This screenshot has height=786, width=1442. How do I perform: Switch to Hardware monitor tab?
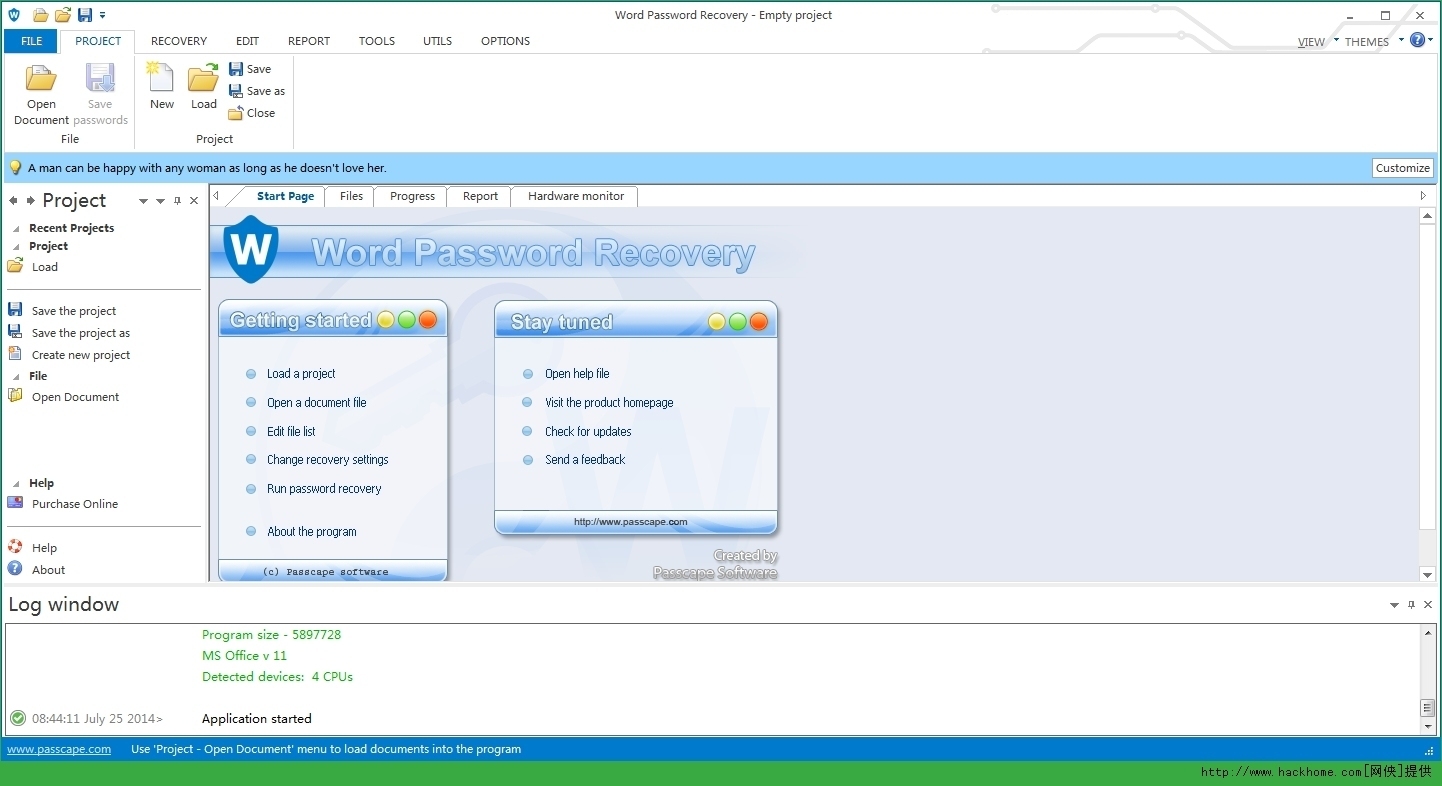(x=575, y=196)
